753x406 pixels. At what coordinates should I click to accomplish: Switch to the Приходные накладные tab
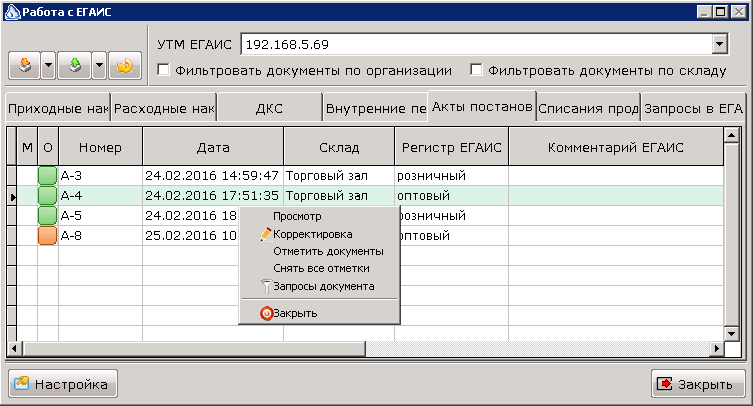58,109
